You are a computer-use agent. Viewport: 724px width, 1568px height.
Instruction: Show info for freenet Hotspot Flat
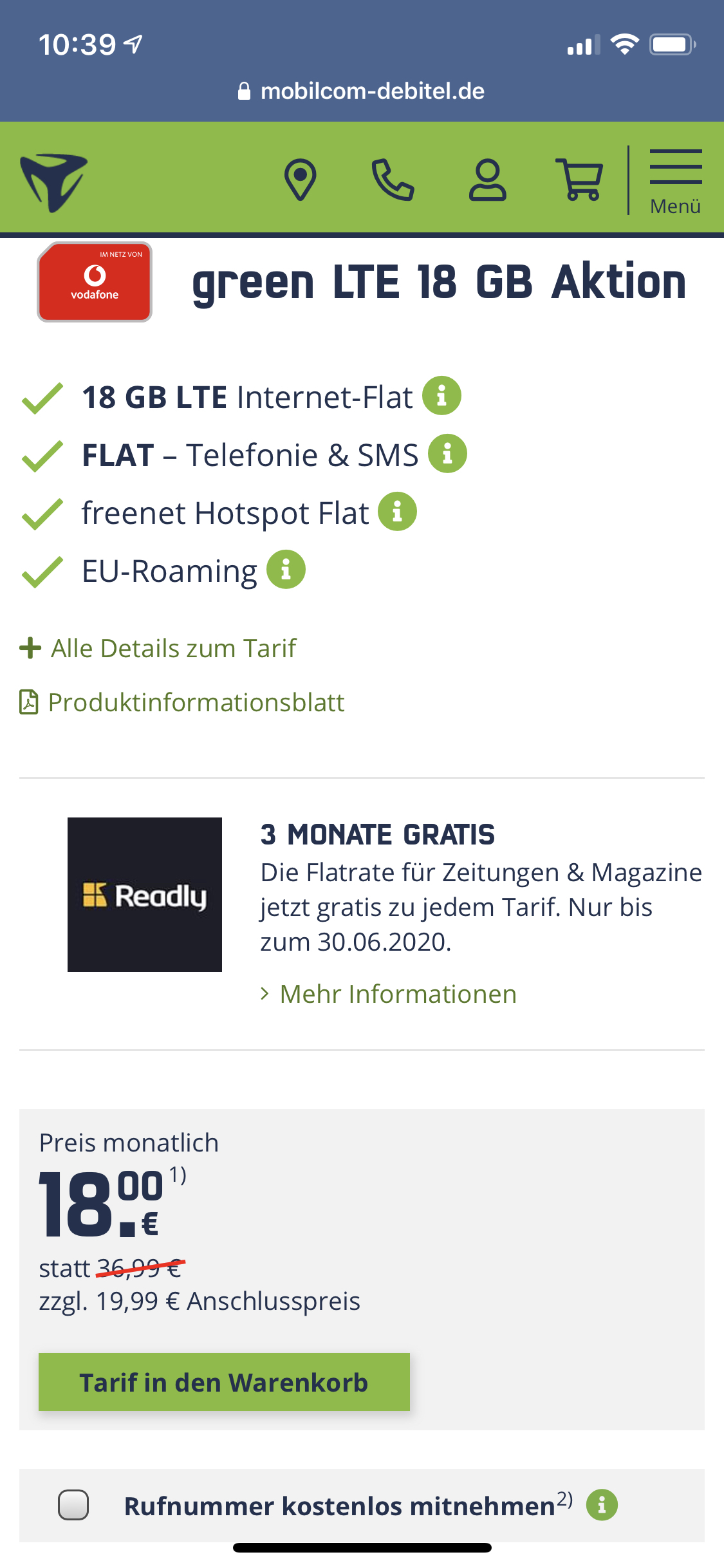click(397, 511)
